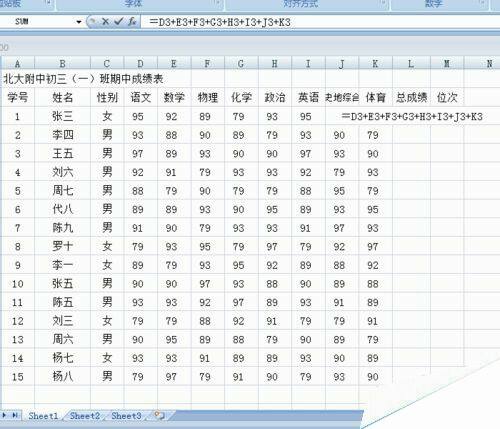Viewport: 500px width, 429px height.
Task: Click the name cell 陈九
Action: coord(62,228)
